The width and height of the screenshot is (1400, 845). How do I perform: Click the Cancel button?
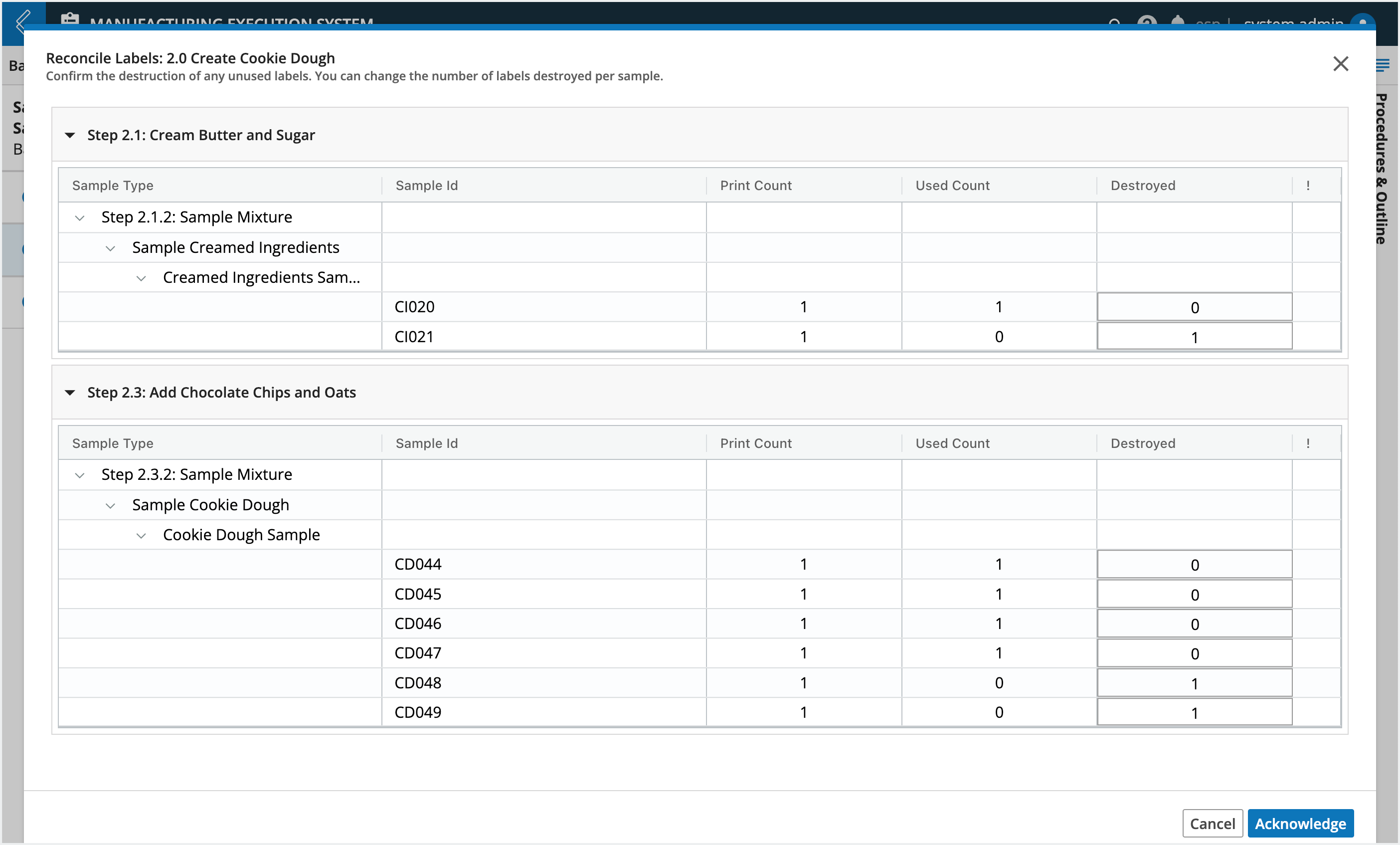(x=1212, y=823)
